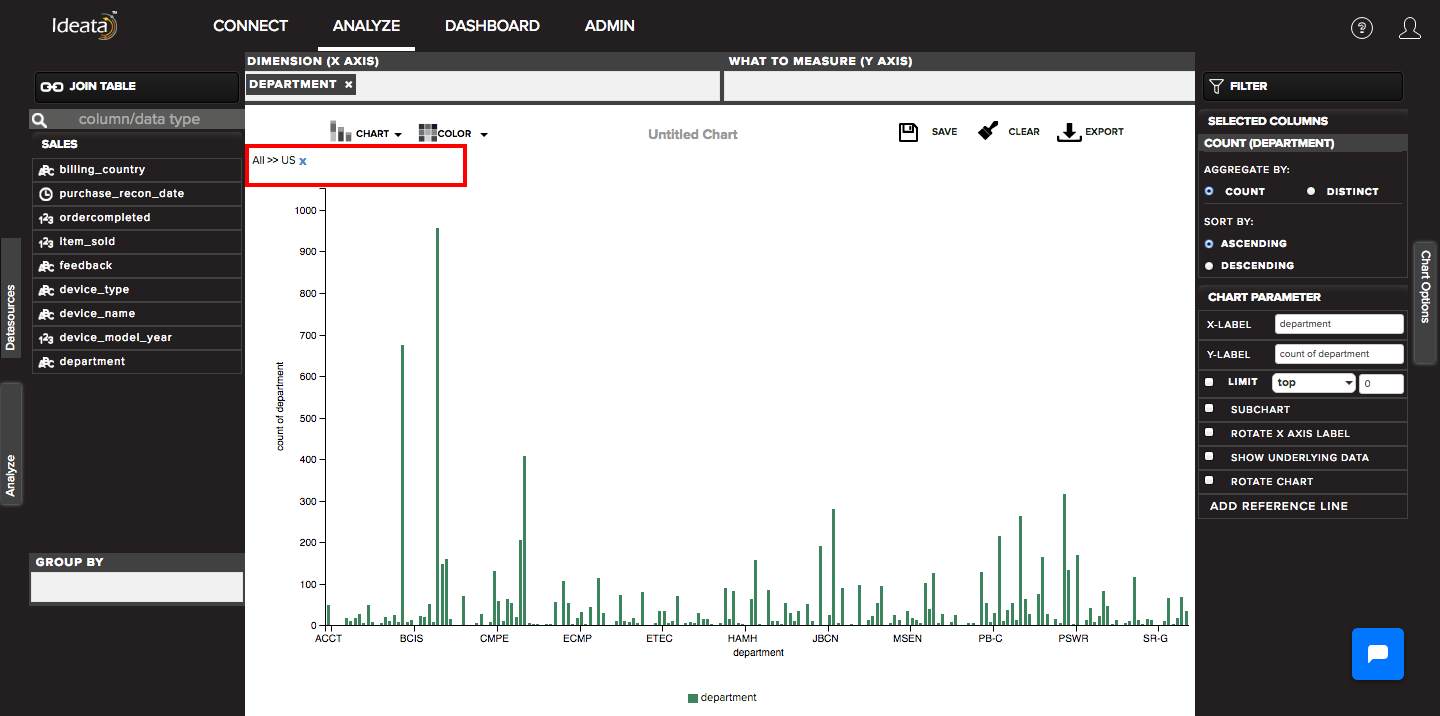Click the Y-LABEL input field
Screen dimensions: 1440x716
1340,354
